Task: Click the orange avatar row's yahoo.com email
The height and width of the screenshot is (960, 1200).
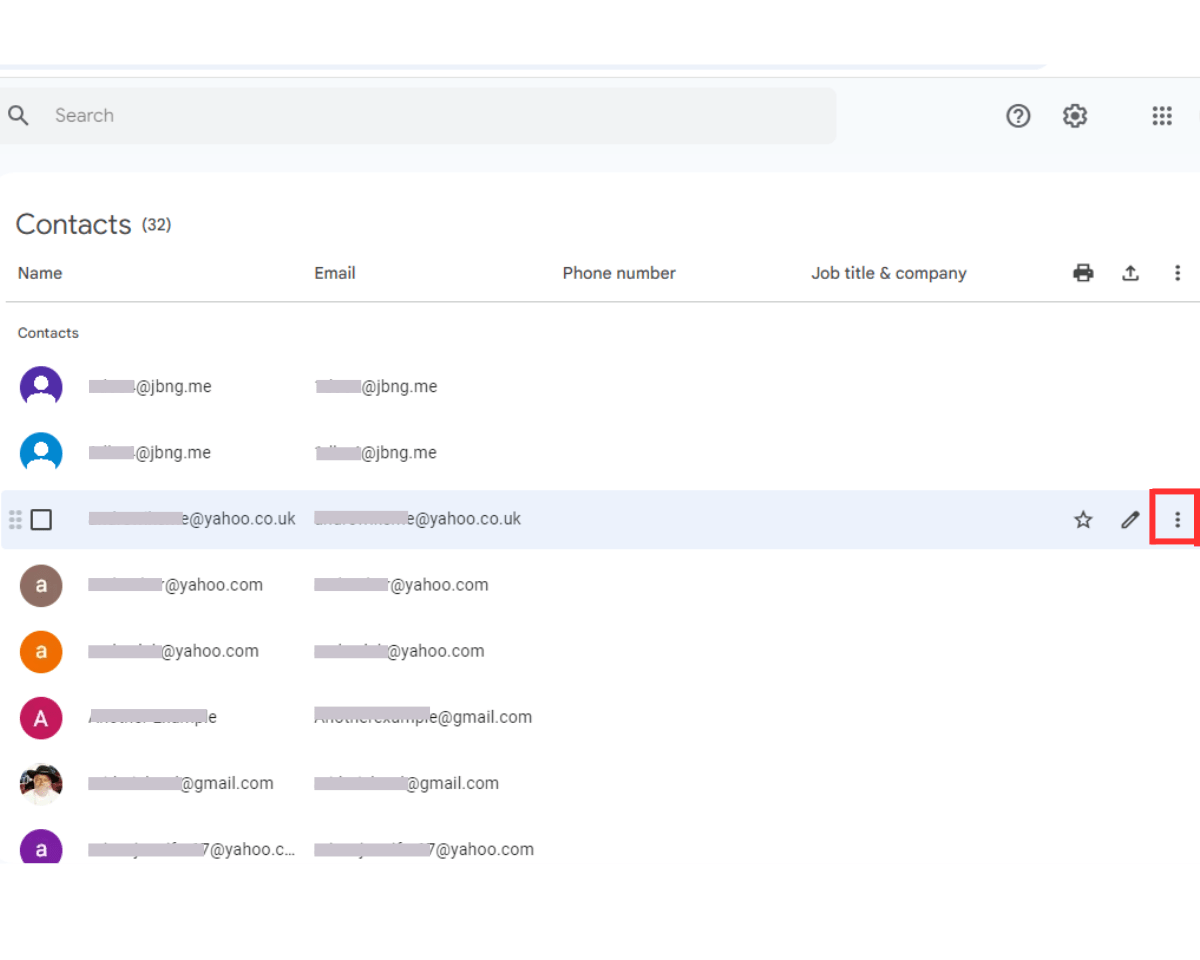Action: click(x=399, y=651)
